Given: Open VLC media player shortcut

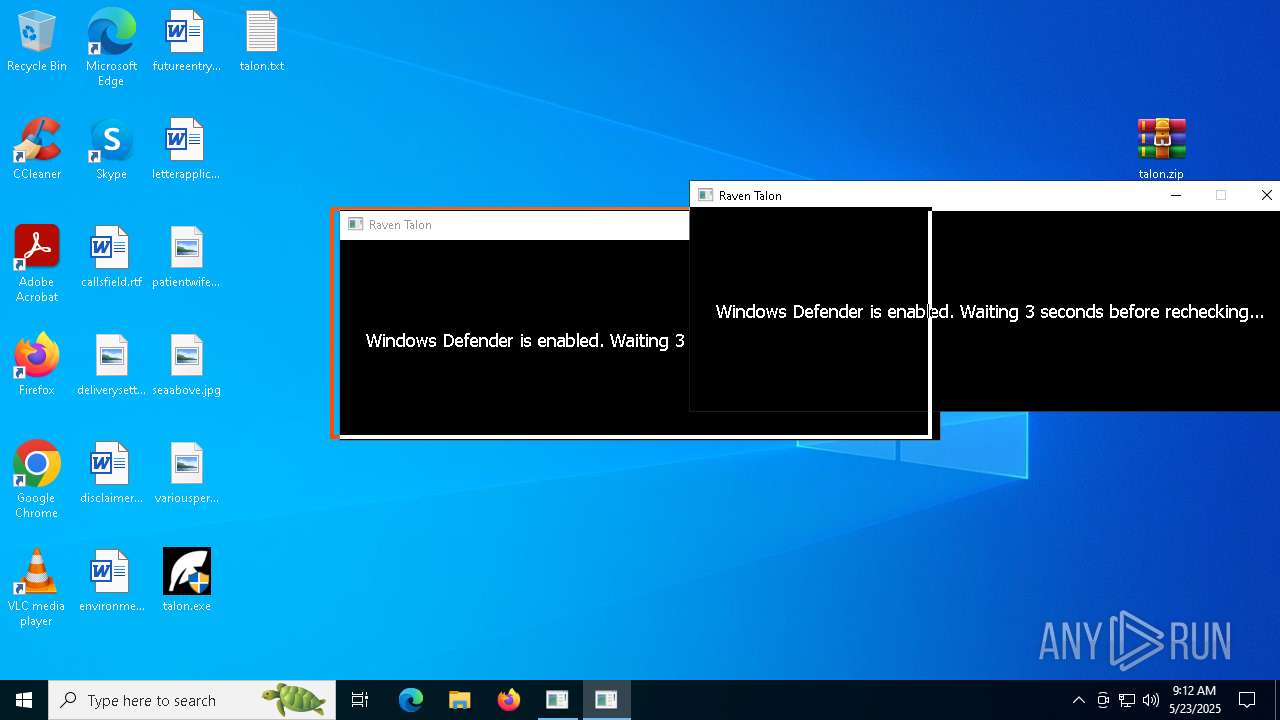Looking at the screenshot, I should 36,588.
